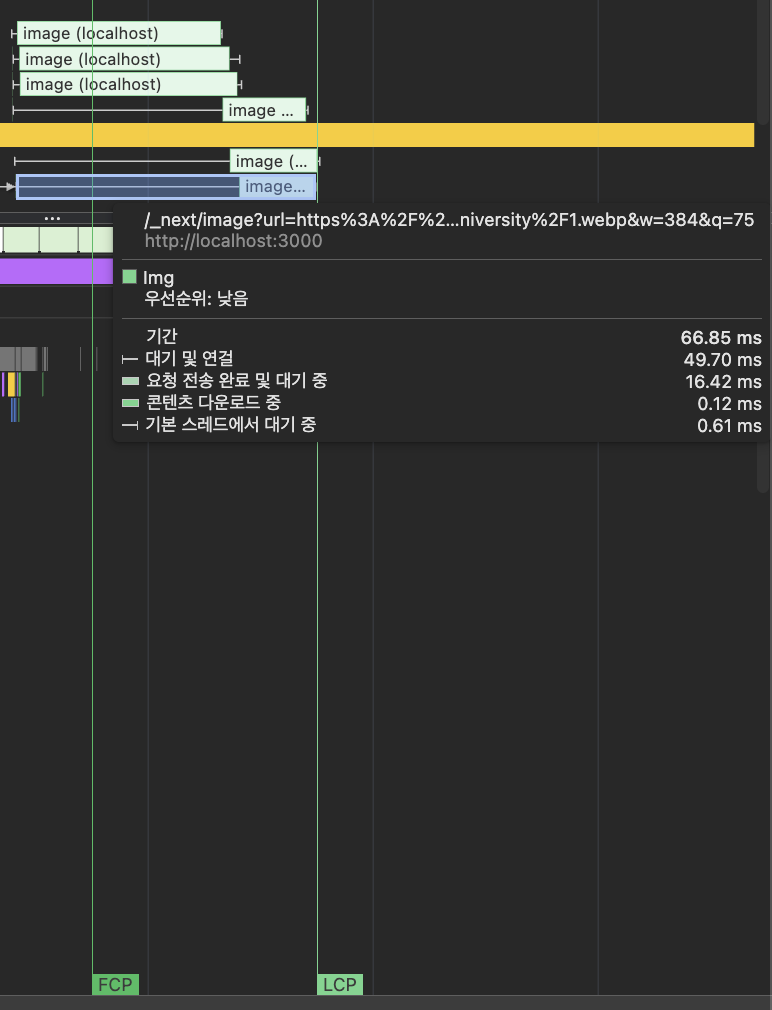772x1010 pixels.
Task: Click the /_next/image request URL in tooltip
Action: (x=449, y=220)
